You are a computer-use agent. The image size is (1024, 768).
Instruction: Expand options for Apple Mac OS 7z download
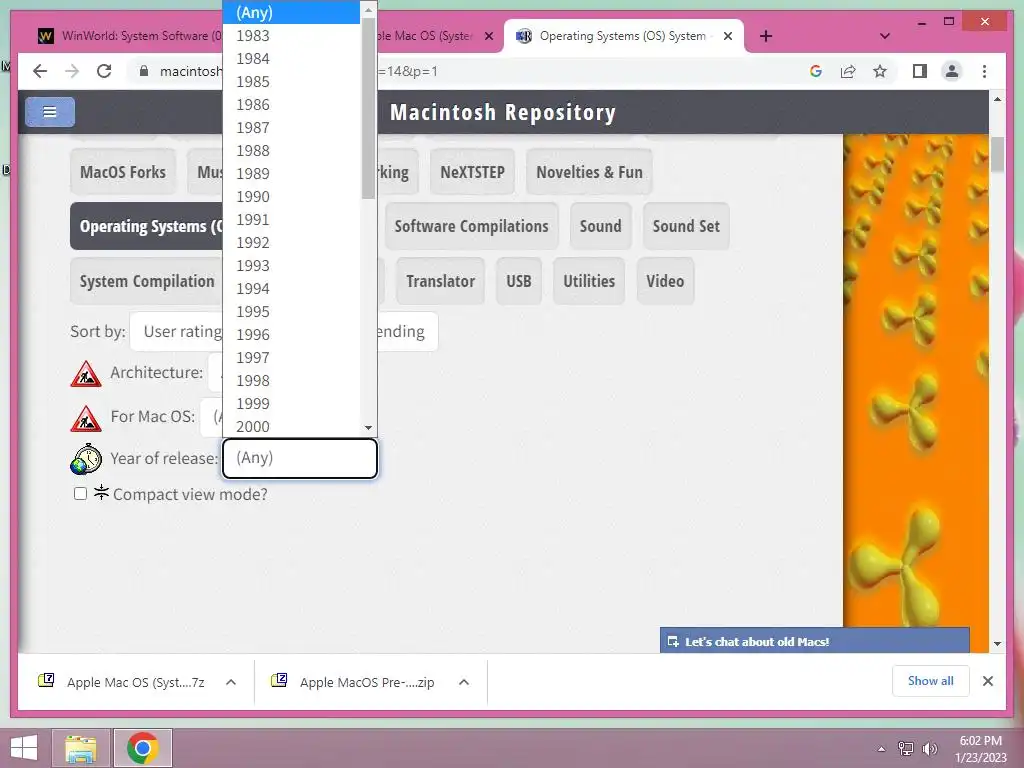231,682
